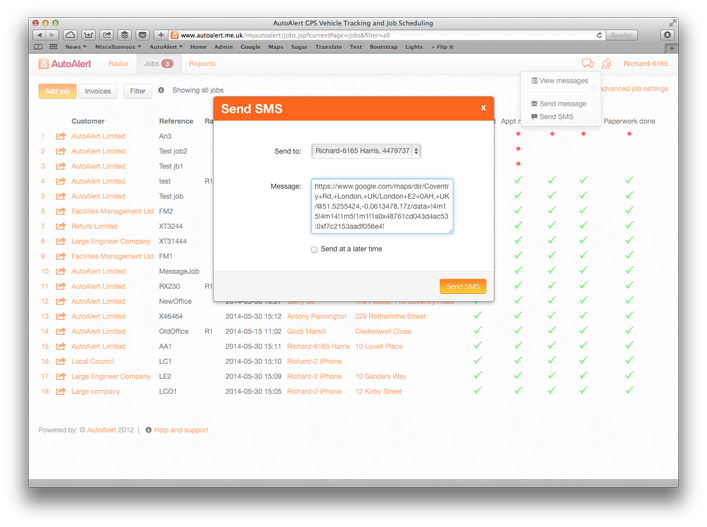707x527 pixels.
Task: Open the Invoices button
Action: pos(98,91)
